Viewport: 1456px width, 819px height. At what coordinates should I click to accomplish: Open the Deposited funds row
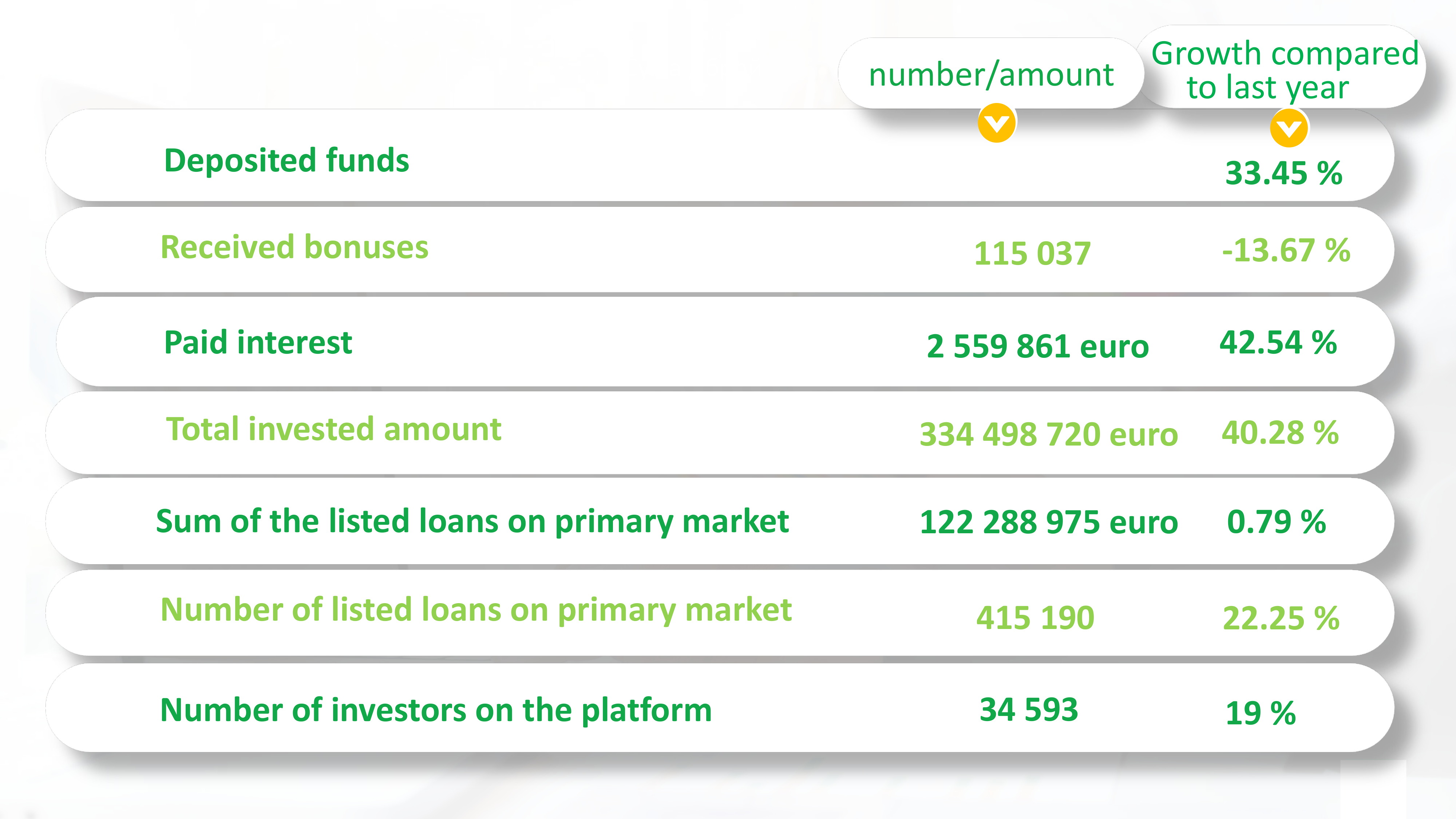coord(720,156)
